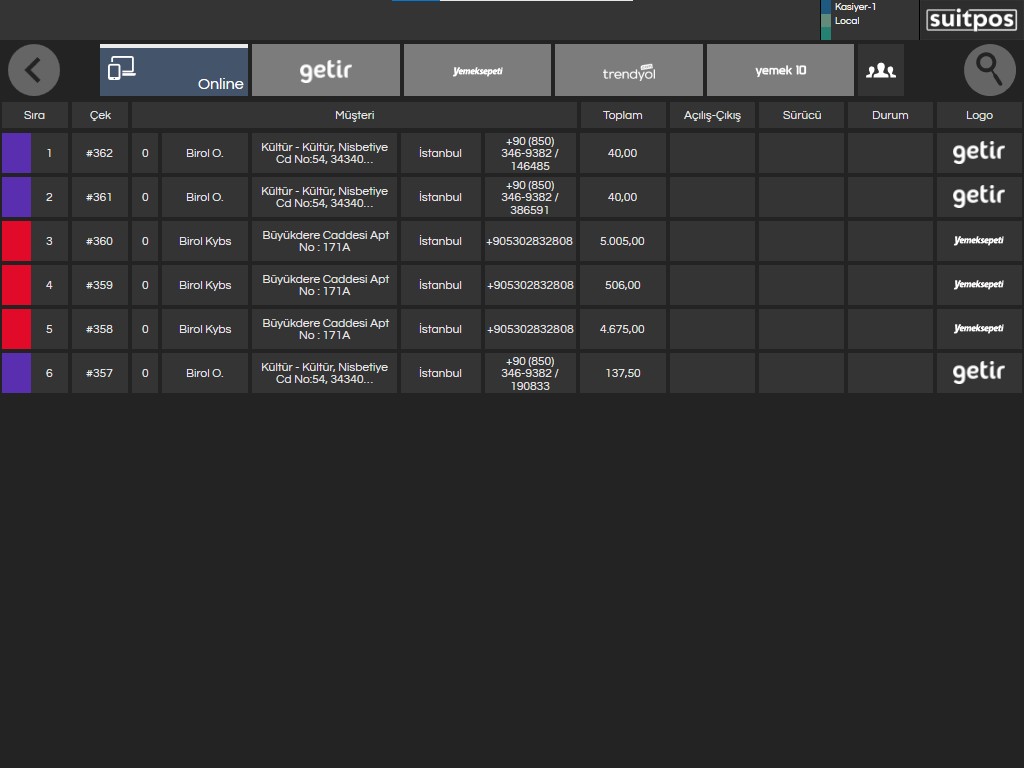Open check #357
This screenshot has height=768, width=1024.
99,373
